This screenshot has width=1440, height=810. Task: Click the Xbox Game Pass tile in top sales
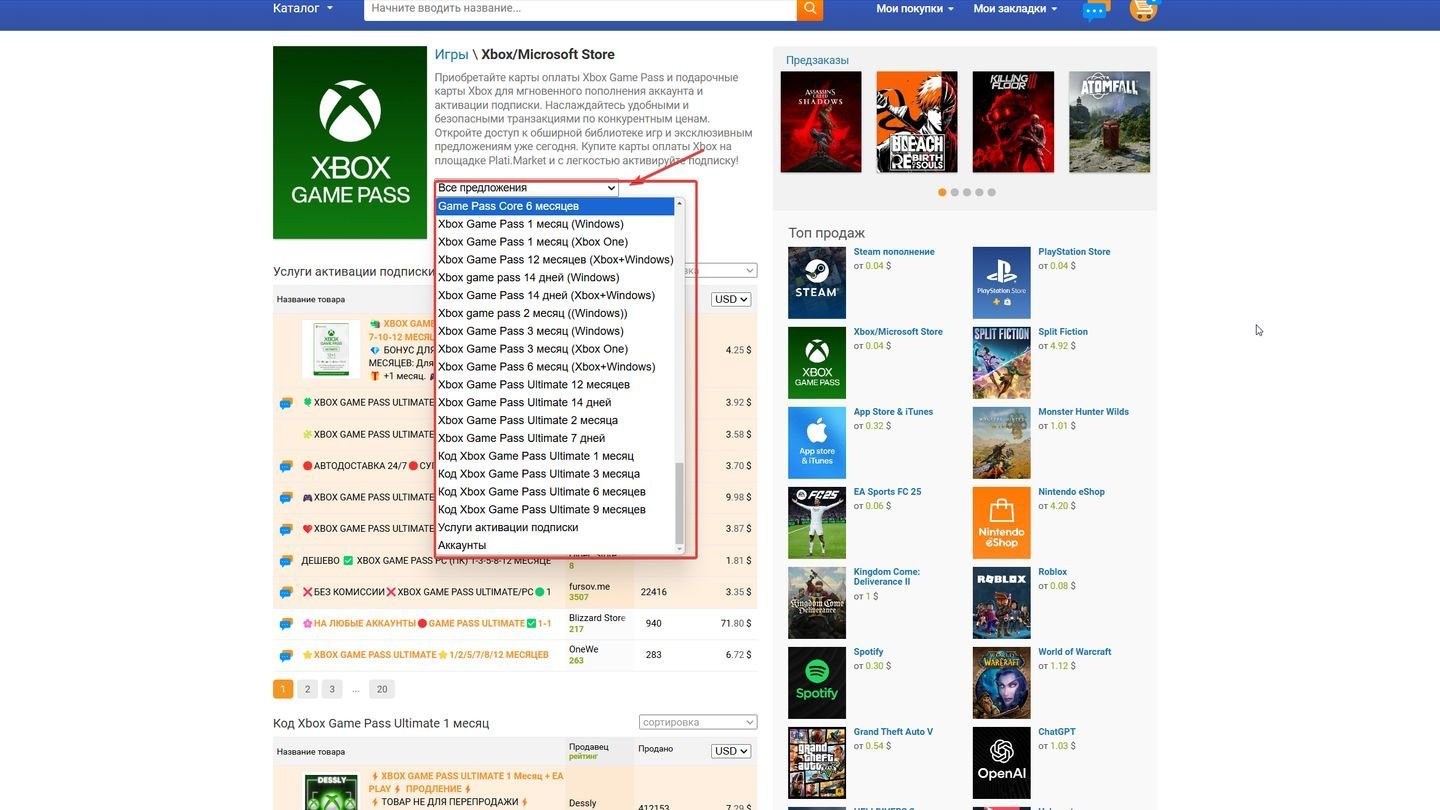pos(817,363)
